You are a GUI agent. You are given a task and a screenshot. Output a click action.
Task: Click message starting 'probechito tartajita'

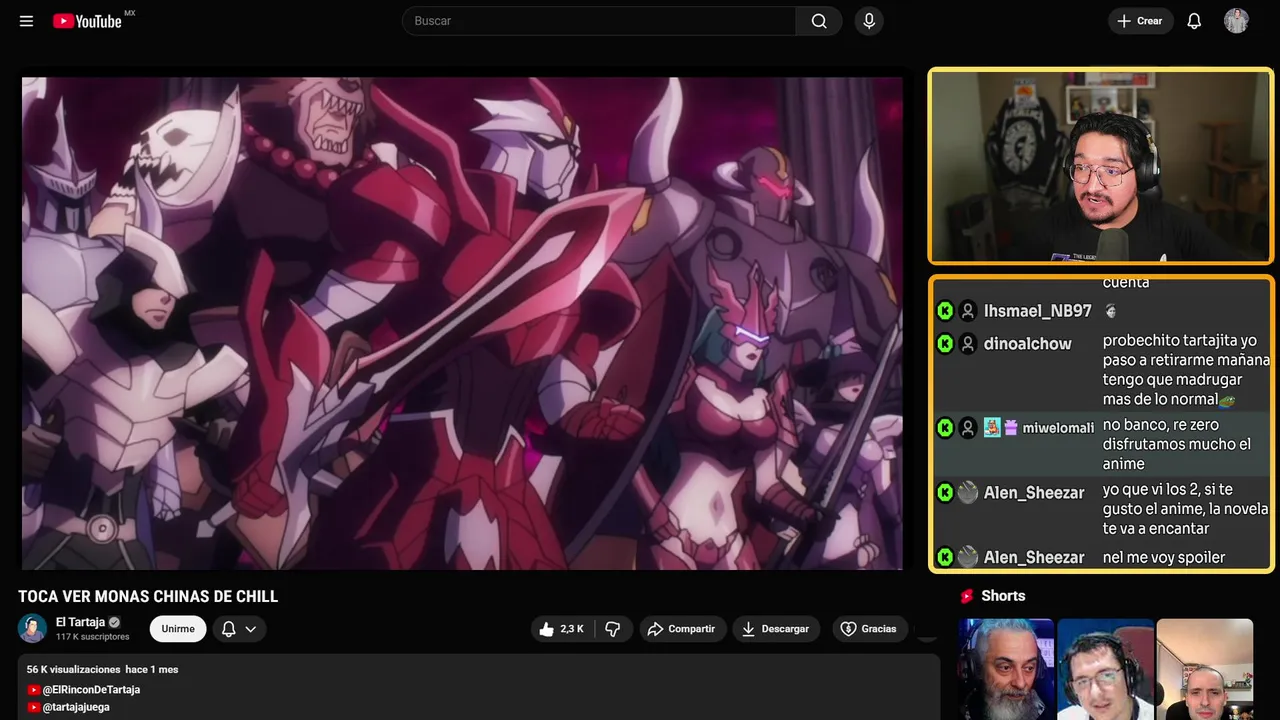pos(1186,370)
